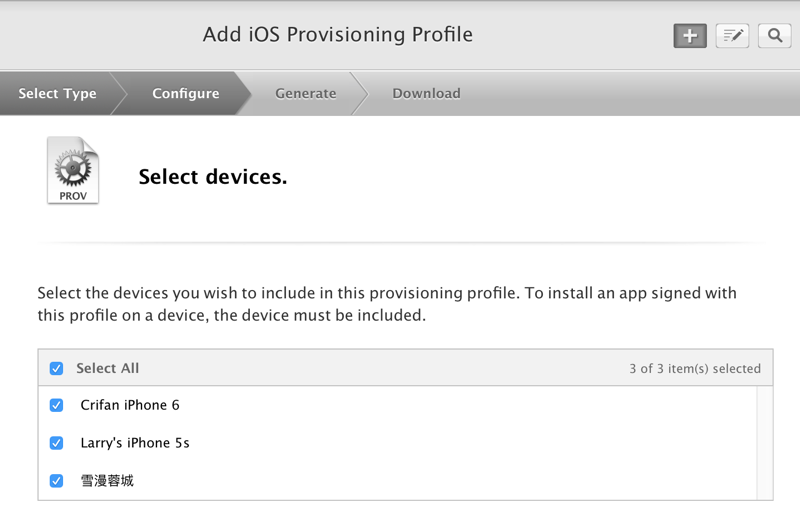Viewport: 800px width, 510px height.
Task: Click the 雪漫蓉城 device name
Action: coord(107,481)
